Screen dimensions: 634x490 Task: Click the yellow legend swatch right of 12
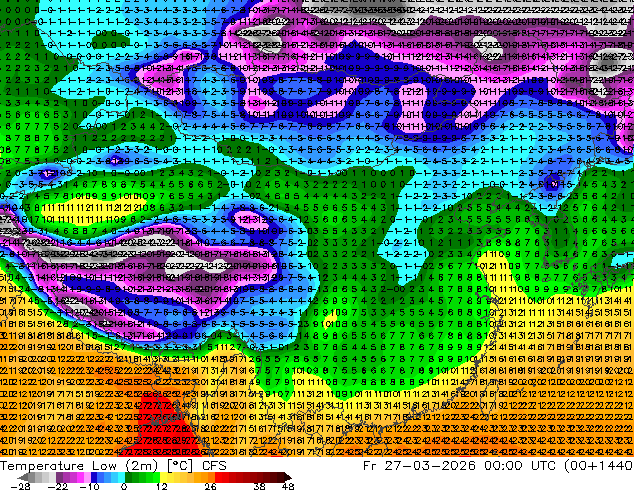point(163,477)
